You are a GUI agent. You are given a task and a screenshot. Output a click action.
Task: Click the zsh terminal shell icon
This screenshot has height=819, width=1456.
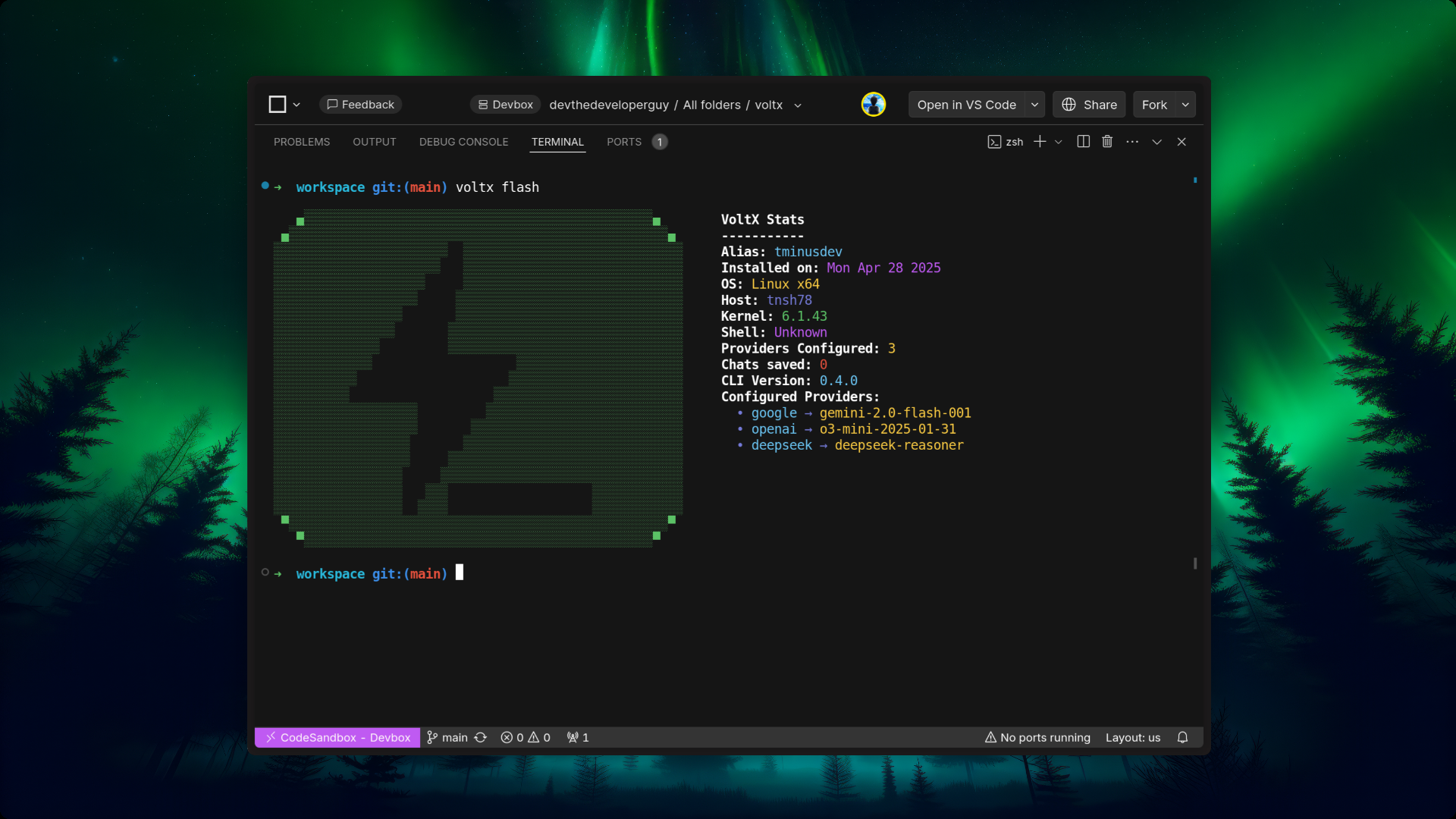click(x=994, y=142)
